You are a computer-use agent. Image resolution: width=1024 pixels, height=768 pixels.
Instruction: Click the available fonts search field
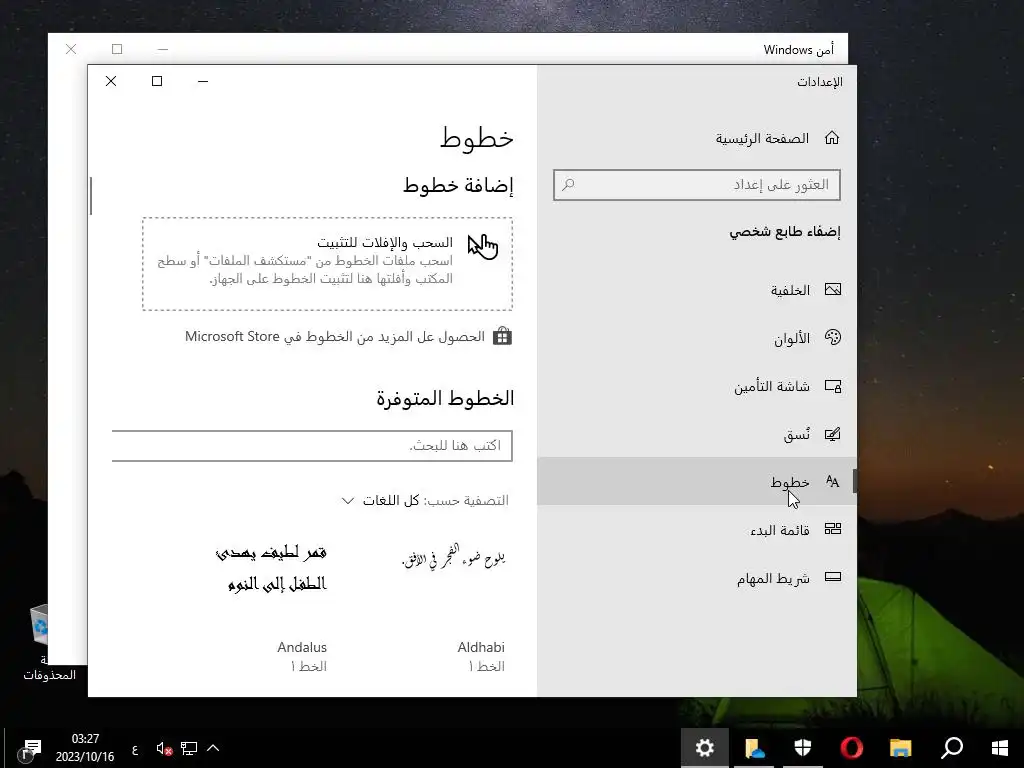pyautogui.click(x=312, y=445)
